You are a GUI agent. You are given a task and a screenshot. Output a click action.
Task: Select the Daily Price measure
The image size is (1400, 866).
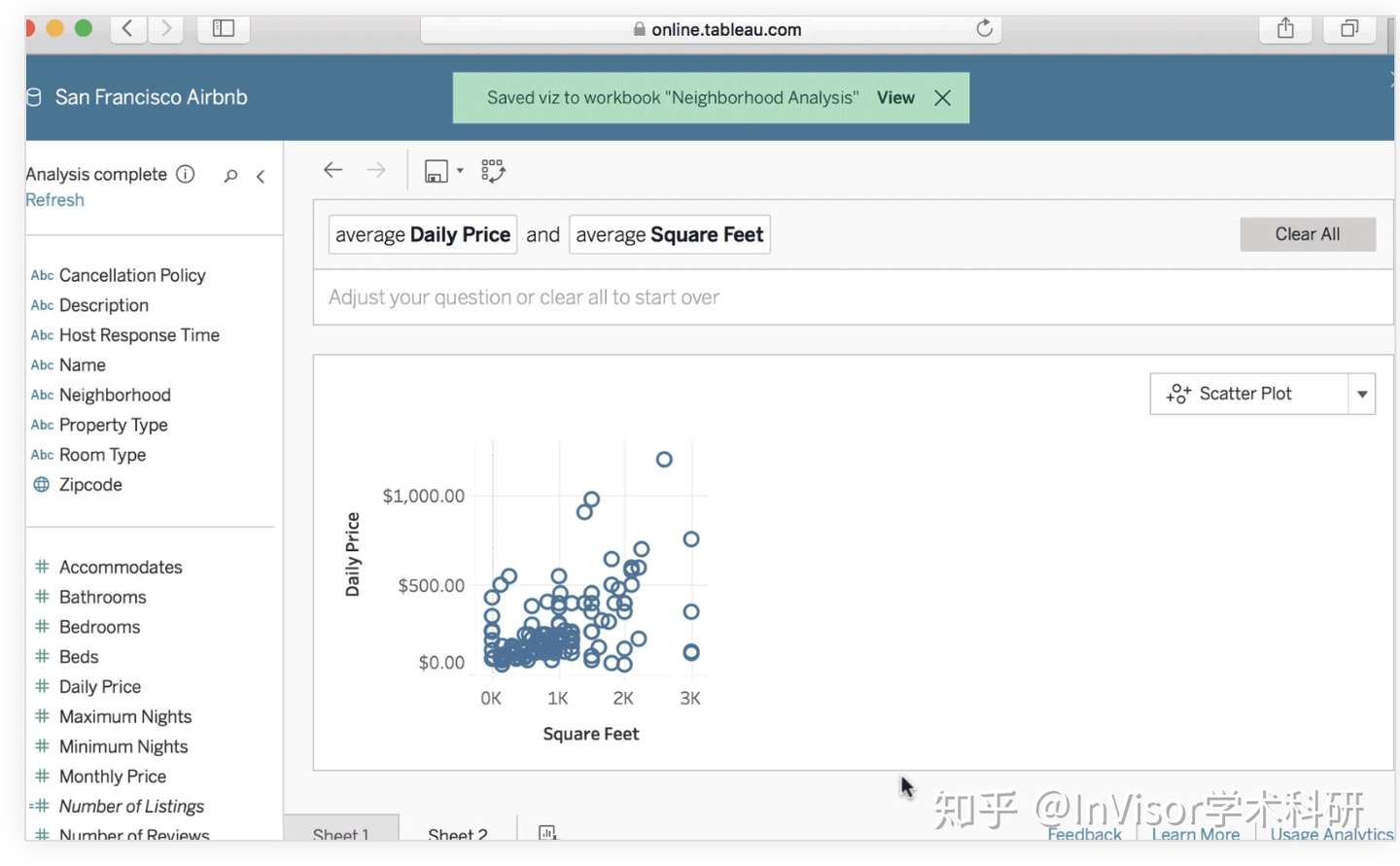(x=99, y=687)
